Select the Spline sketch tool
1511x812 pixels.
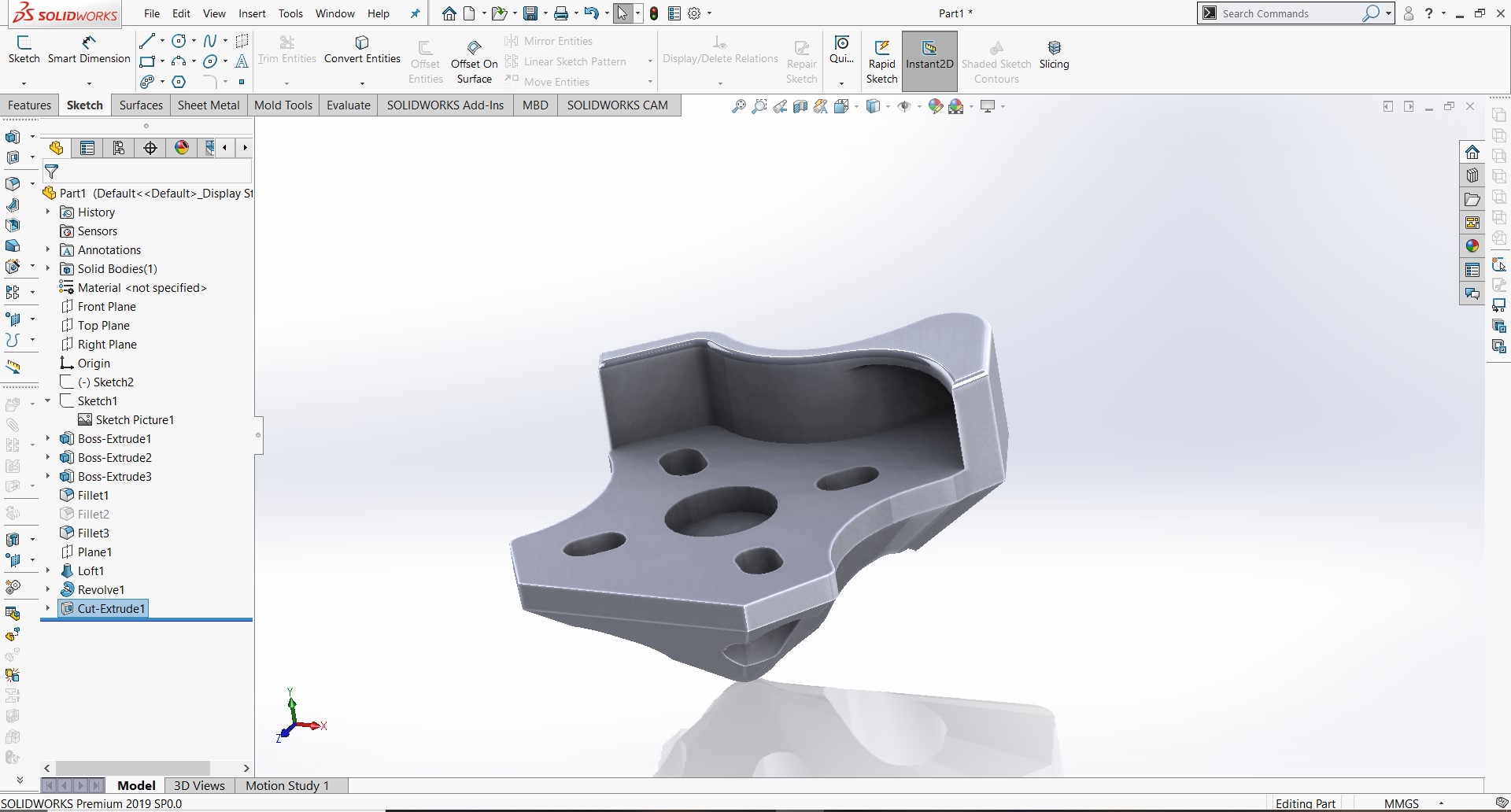point(210,41)
